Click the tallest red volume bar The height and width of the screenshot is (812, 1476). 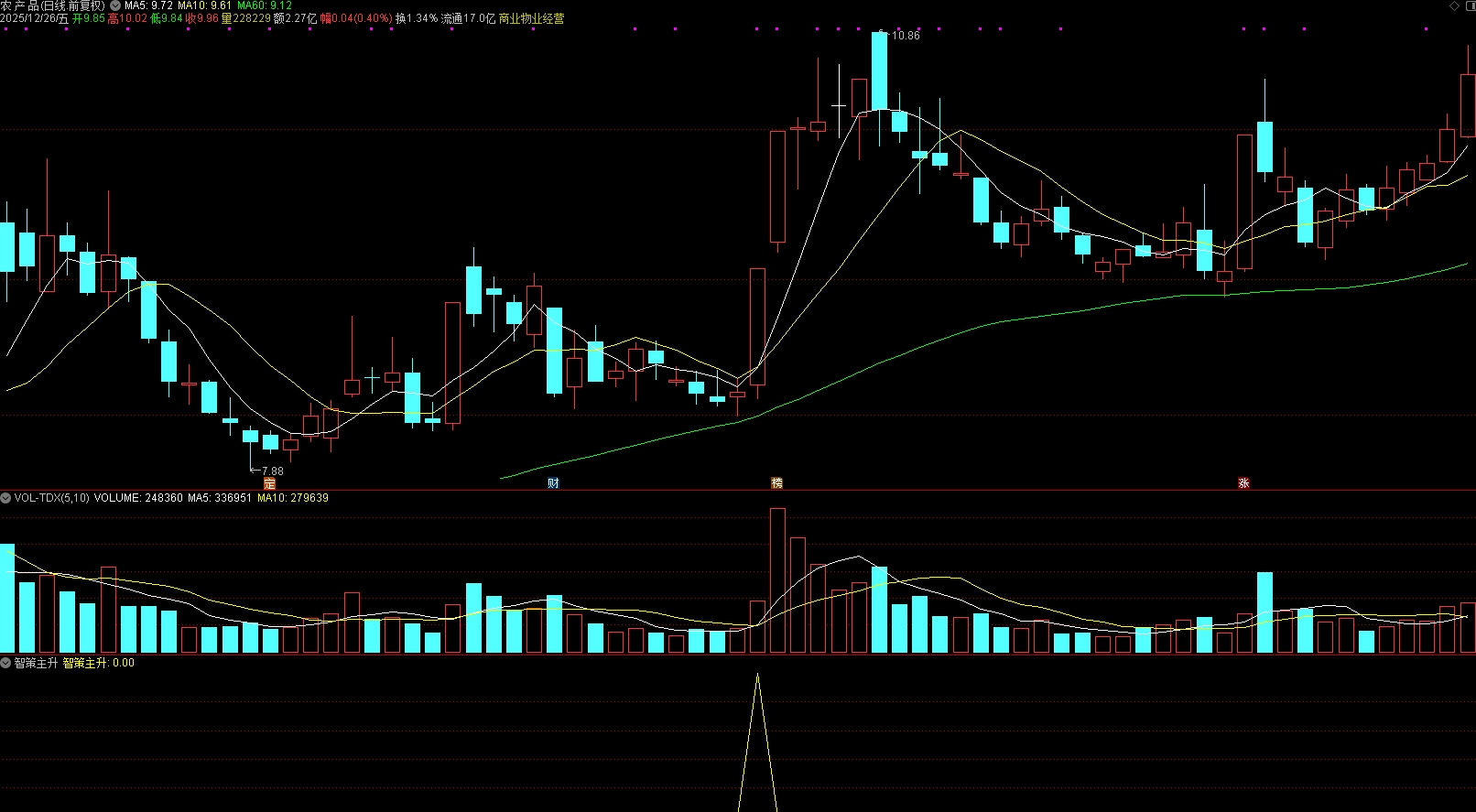(777, 580)
